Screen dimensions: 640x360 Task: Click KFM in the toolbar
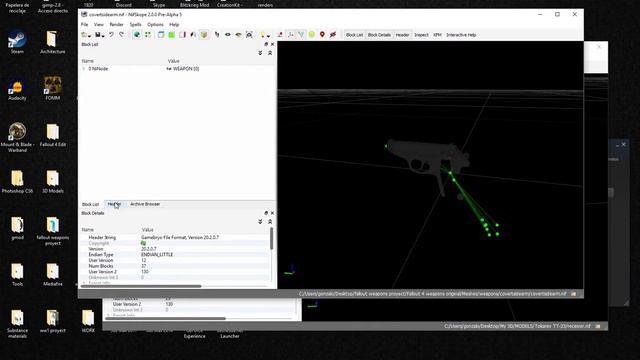(437, 35)
